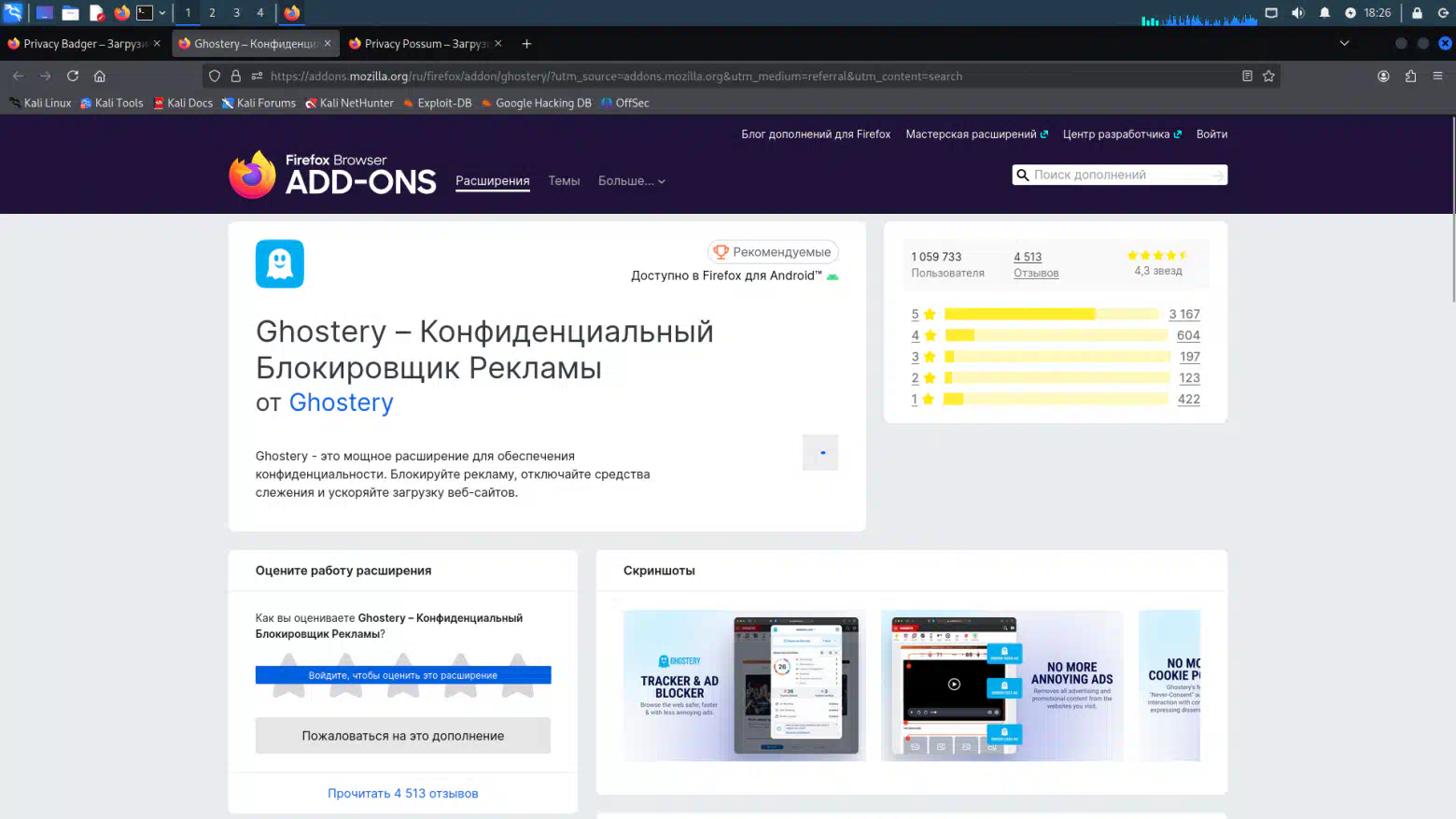Open the terminal emulator from the panel
The width and height of the screenshot is (1456, 819).
tap(145, 13)
